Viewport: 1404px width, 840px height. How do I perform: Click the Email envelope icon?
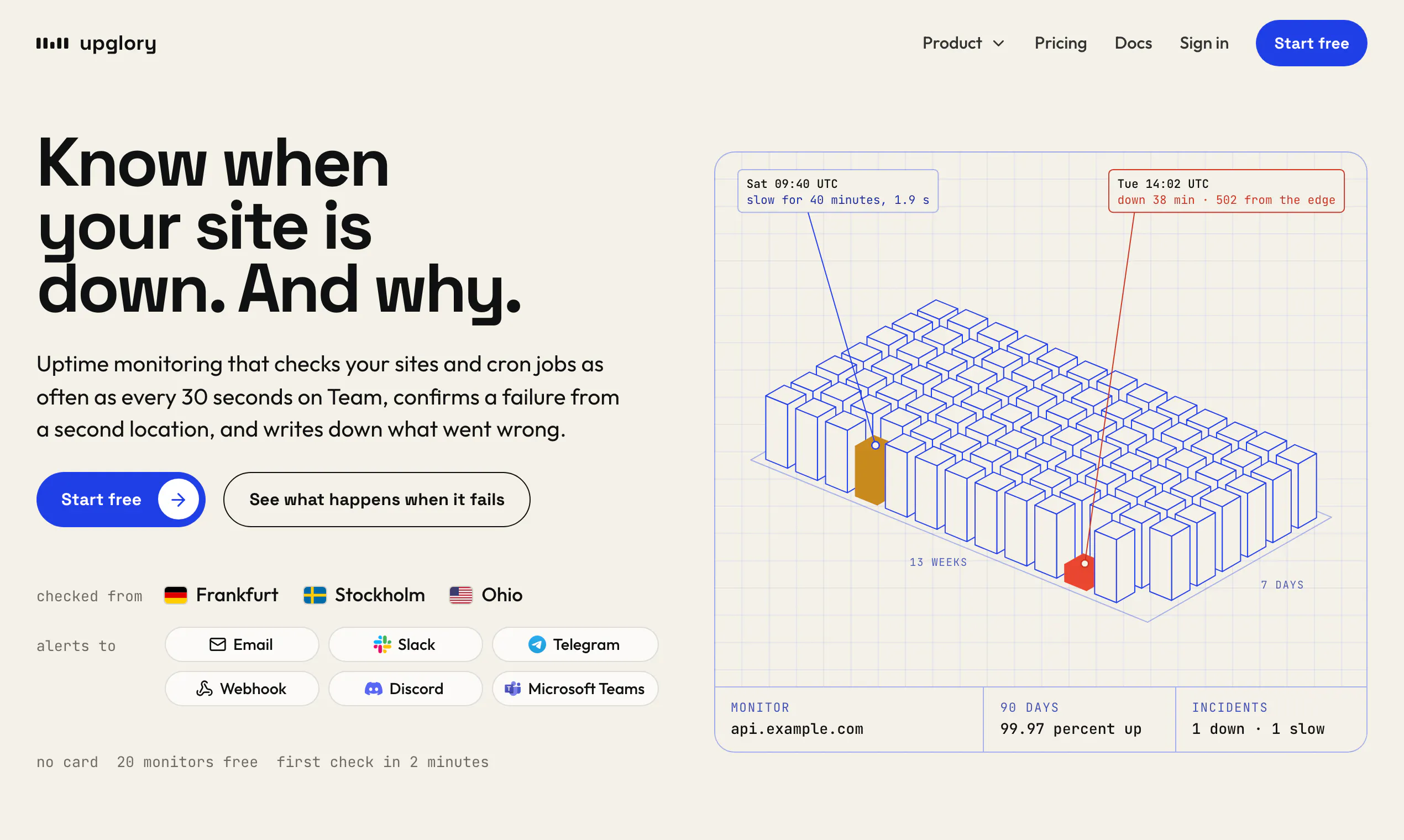[x=217, y=644]
